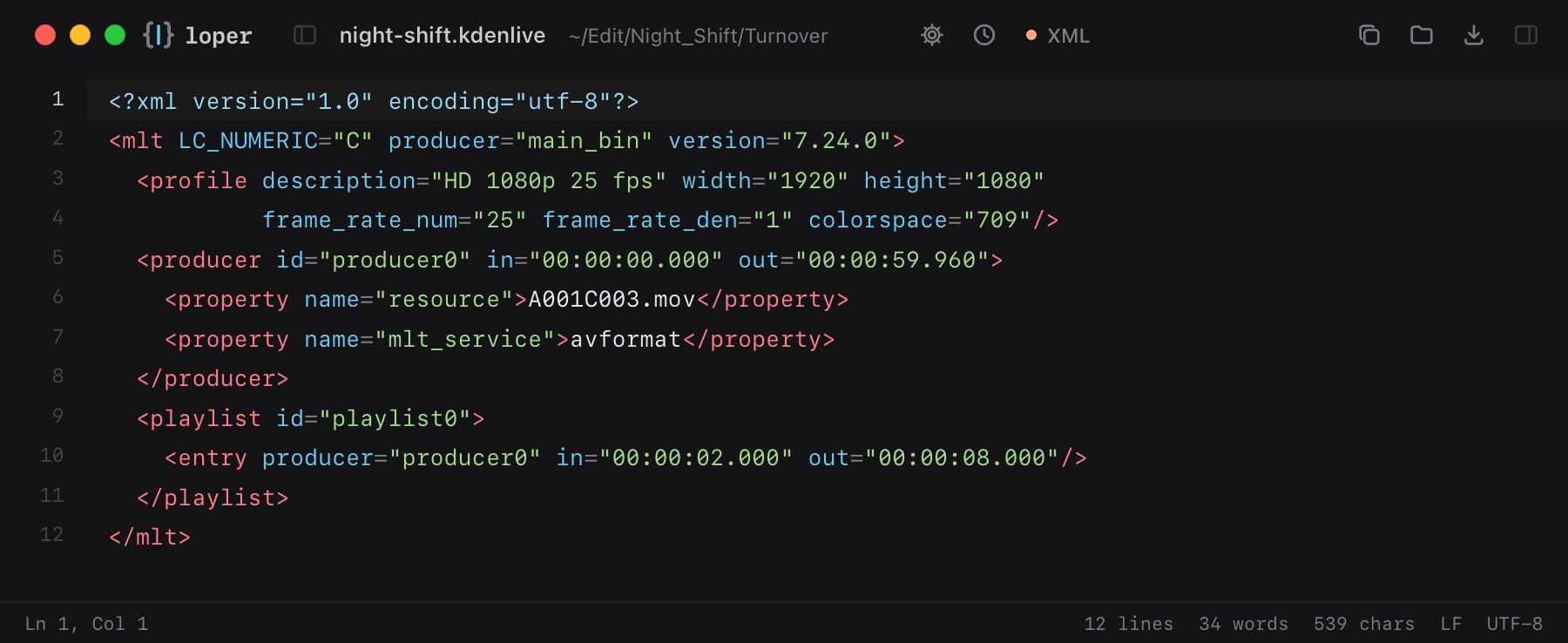Image resolution: width=1568 pixels, height=643 pixels.
Task: Click the "HD 1080p 25 fps" description
Action: click(x=549, y=180)
